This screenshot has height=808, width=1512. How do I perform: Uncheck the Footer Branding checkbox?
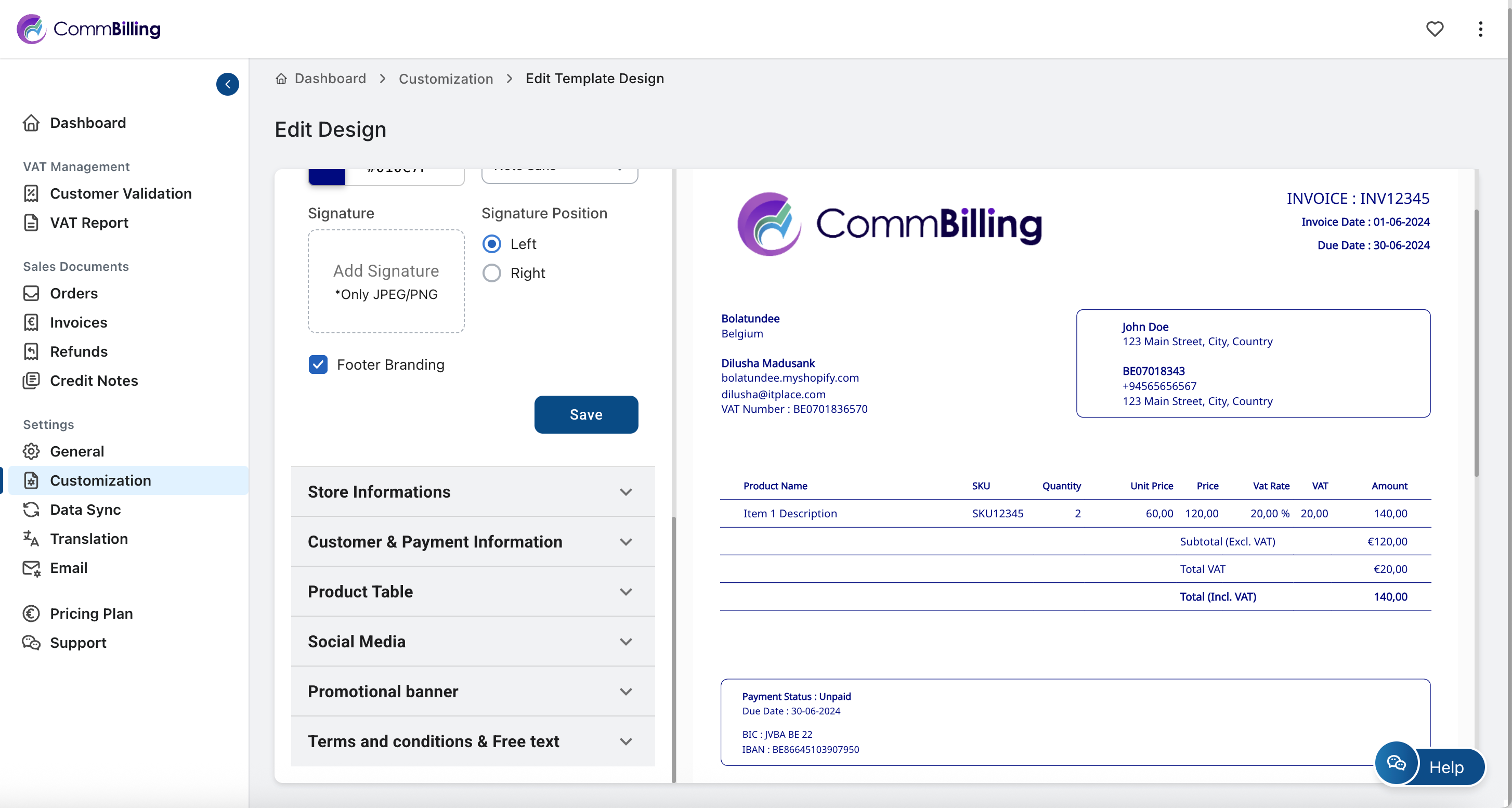(x=318, y=364)
